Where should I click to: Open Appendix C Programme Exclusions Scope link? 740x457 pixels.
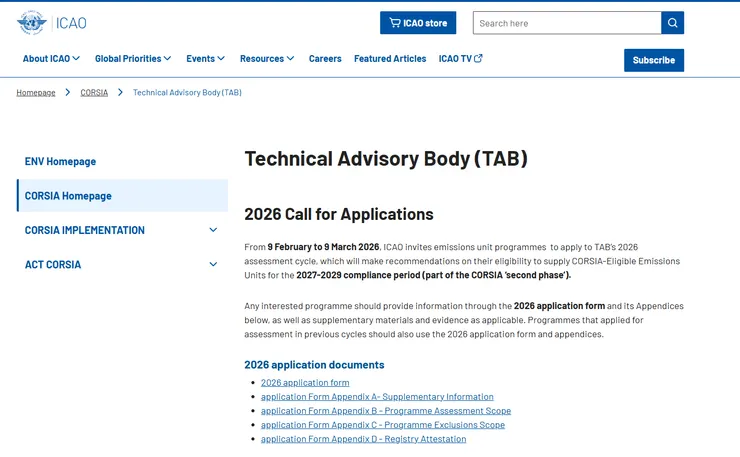pos(383,425)
